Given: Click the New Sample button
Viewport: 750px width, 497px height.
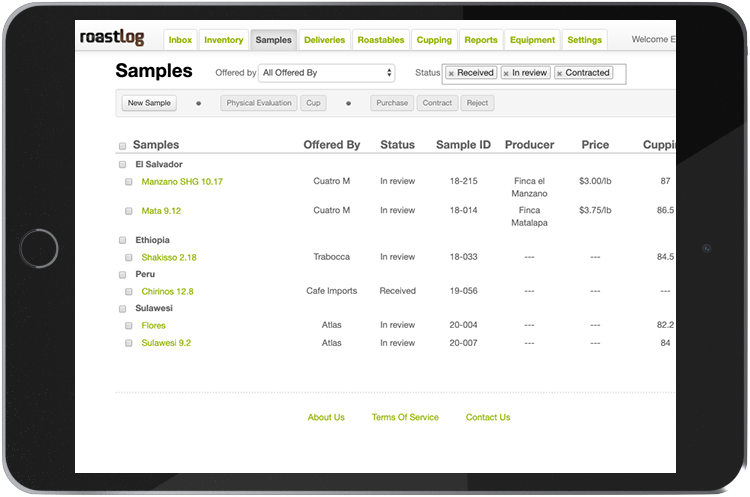Looking at the screenshot, I should (150, 103).
